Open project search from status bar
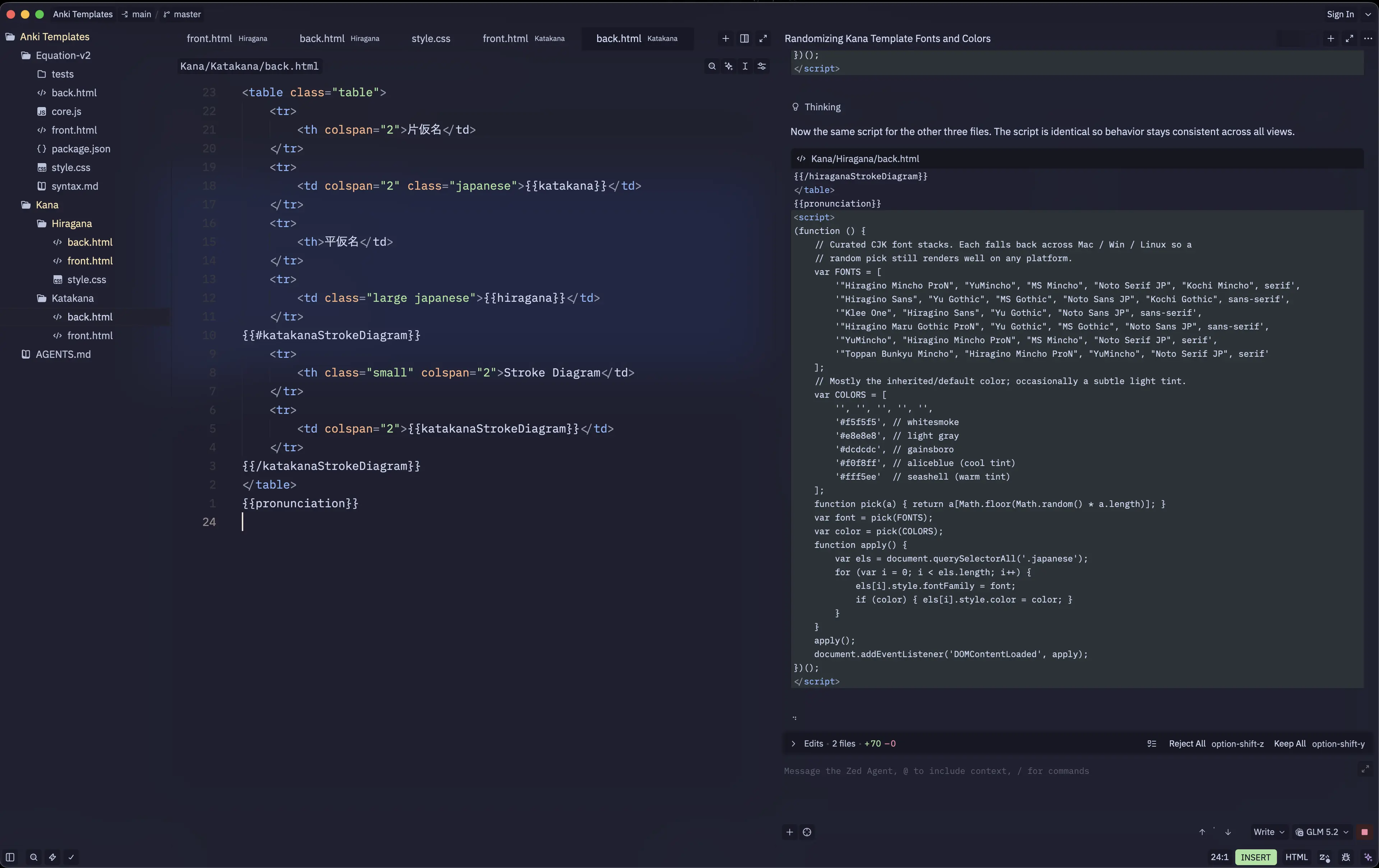Screen dimensions: 1379x868 34,857
